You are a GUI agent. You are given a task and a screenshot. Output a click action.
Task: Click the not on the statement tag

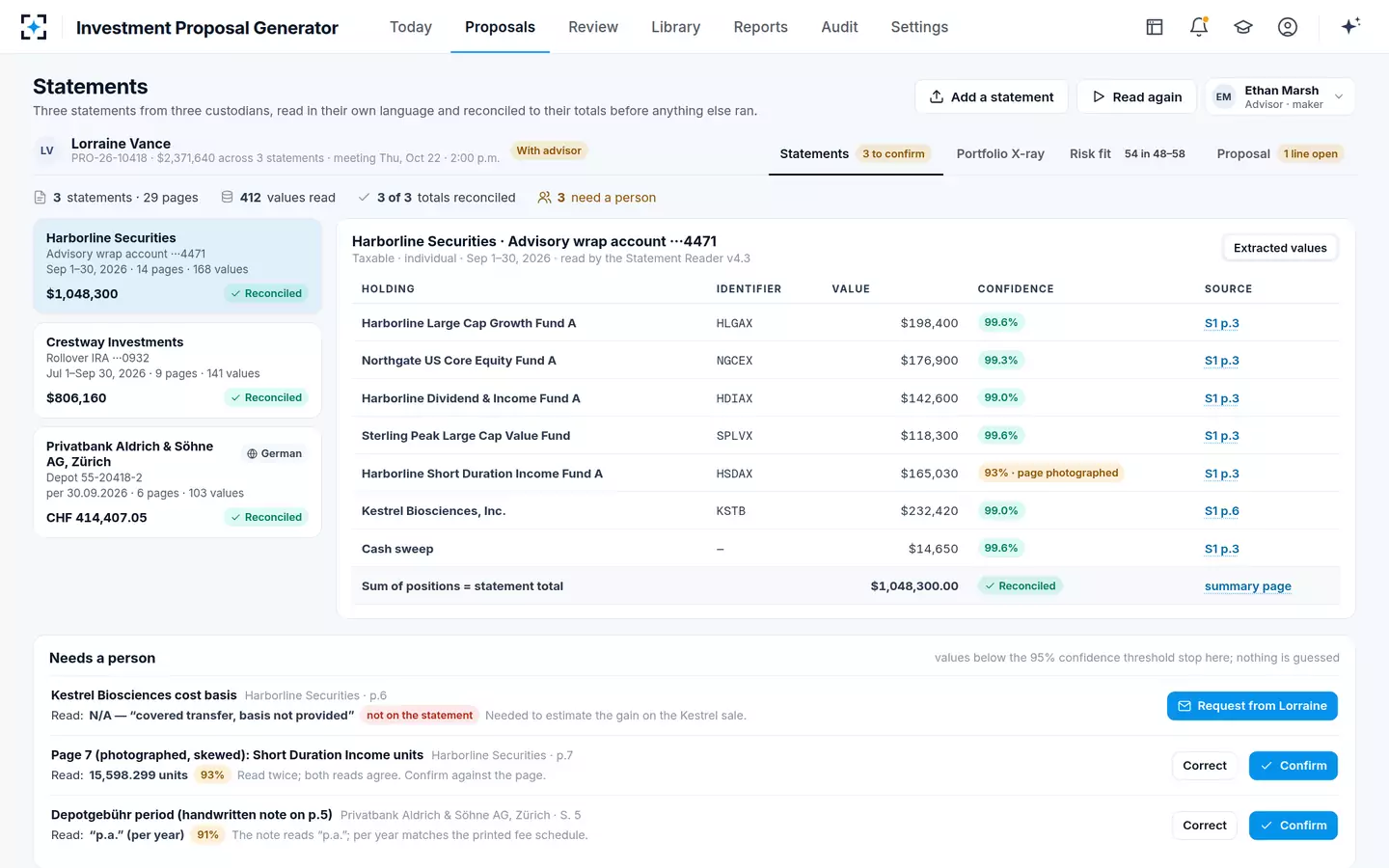tap(420, 716)
